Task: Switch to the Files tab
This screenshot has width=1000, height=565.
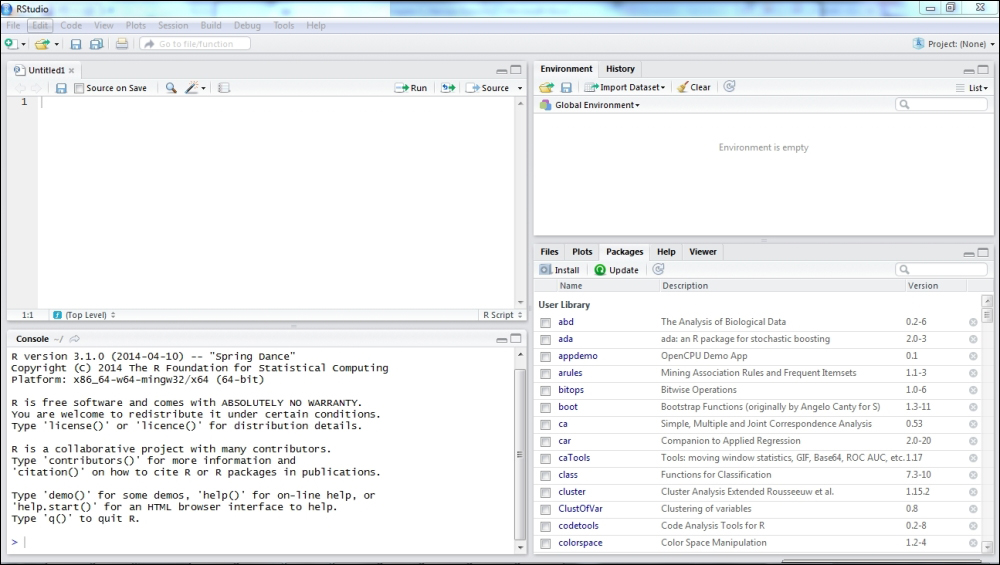Action: point(549,252)
